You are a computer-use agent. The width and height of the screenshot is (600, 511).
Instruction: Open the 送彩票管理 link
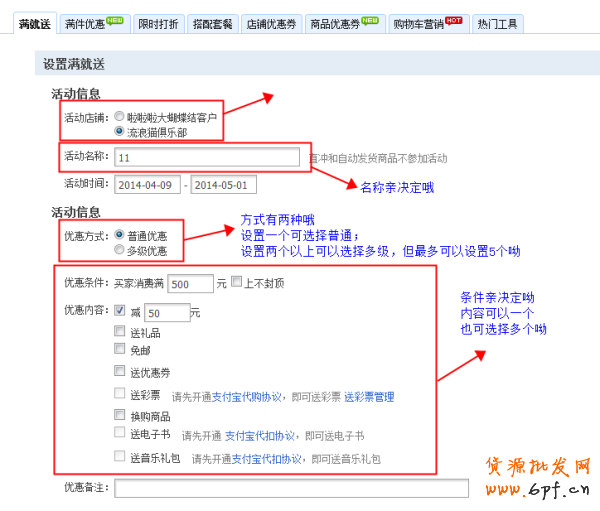click(x=369, y=397)
